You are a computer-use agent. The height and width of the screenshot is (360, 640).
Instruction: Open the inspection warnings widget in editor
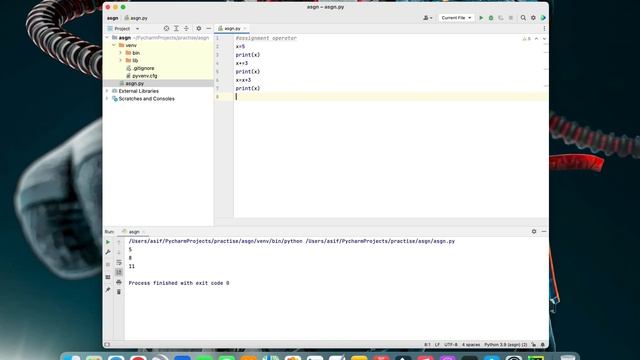click(527, 38)
